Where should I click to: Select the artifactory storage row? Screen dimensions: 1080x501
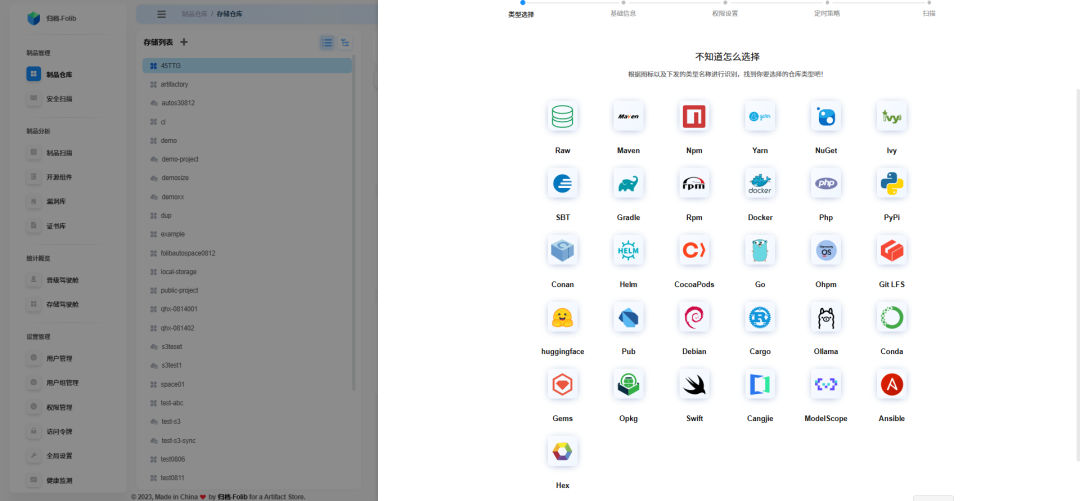tap(247, 84)
